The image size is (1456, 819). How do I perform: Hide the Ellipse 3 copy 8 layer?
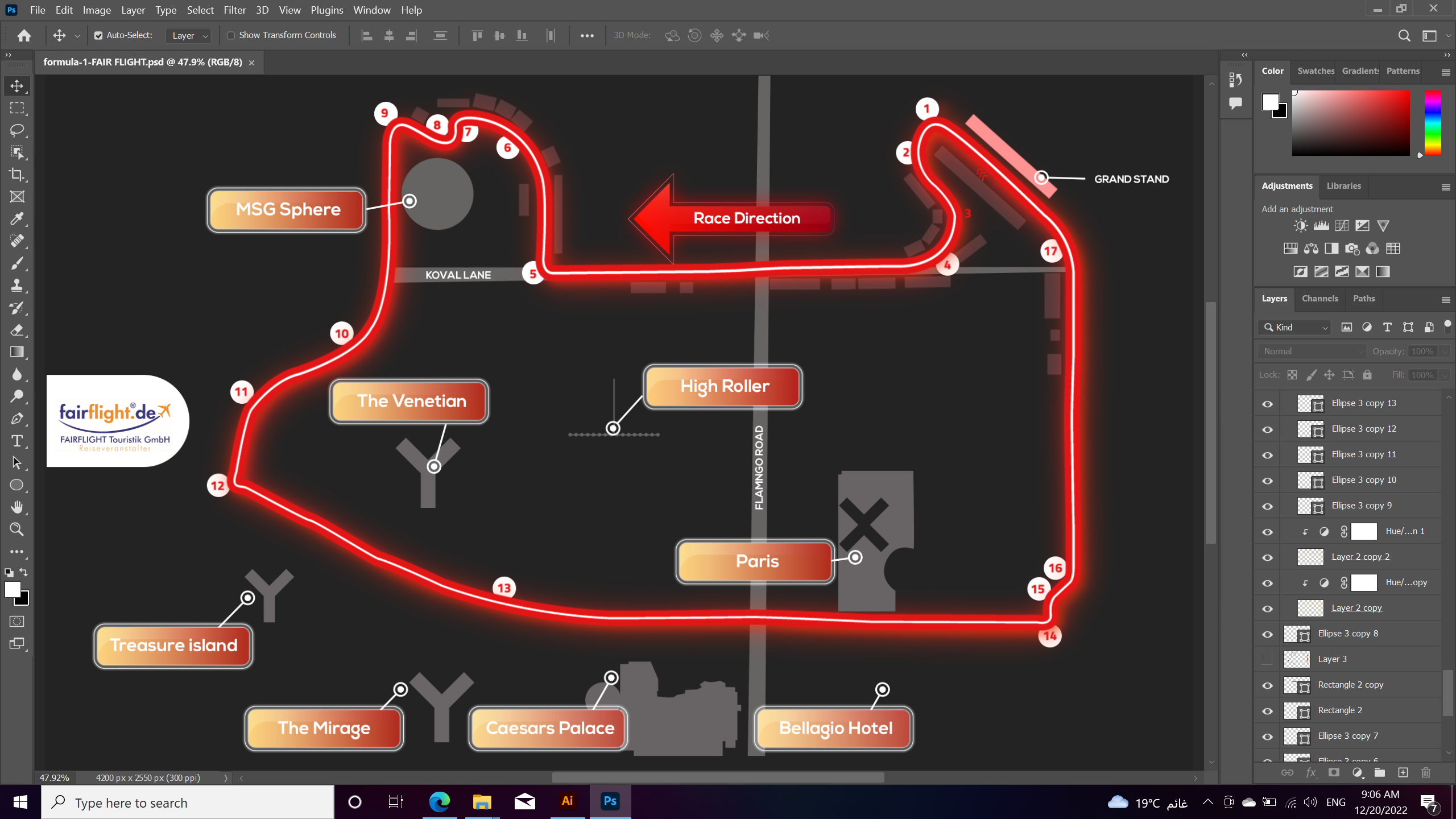(1268, 634)
